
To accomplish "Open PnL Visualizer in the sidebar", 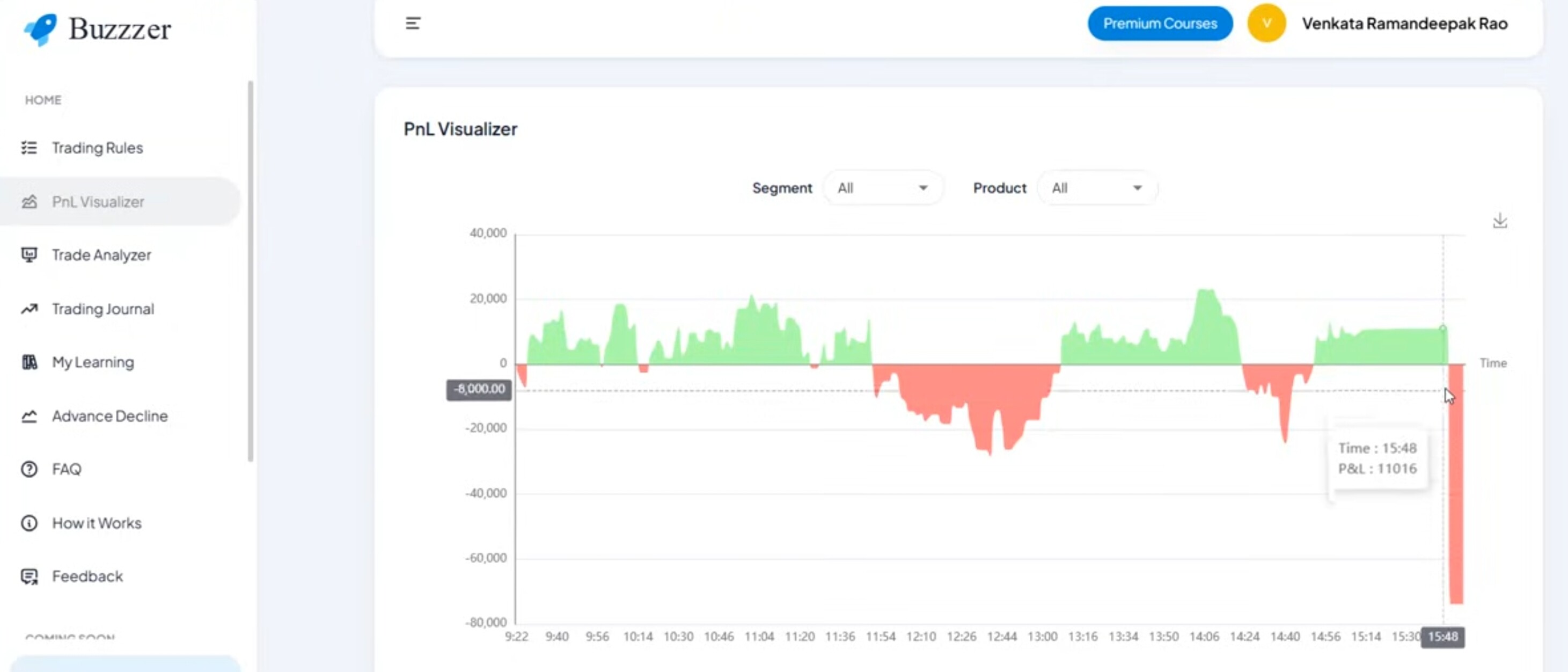I will point(97,201).
